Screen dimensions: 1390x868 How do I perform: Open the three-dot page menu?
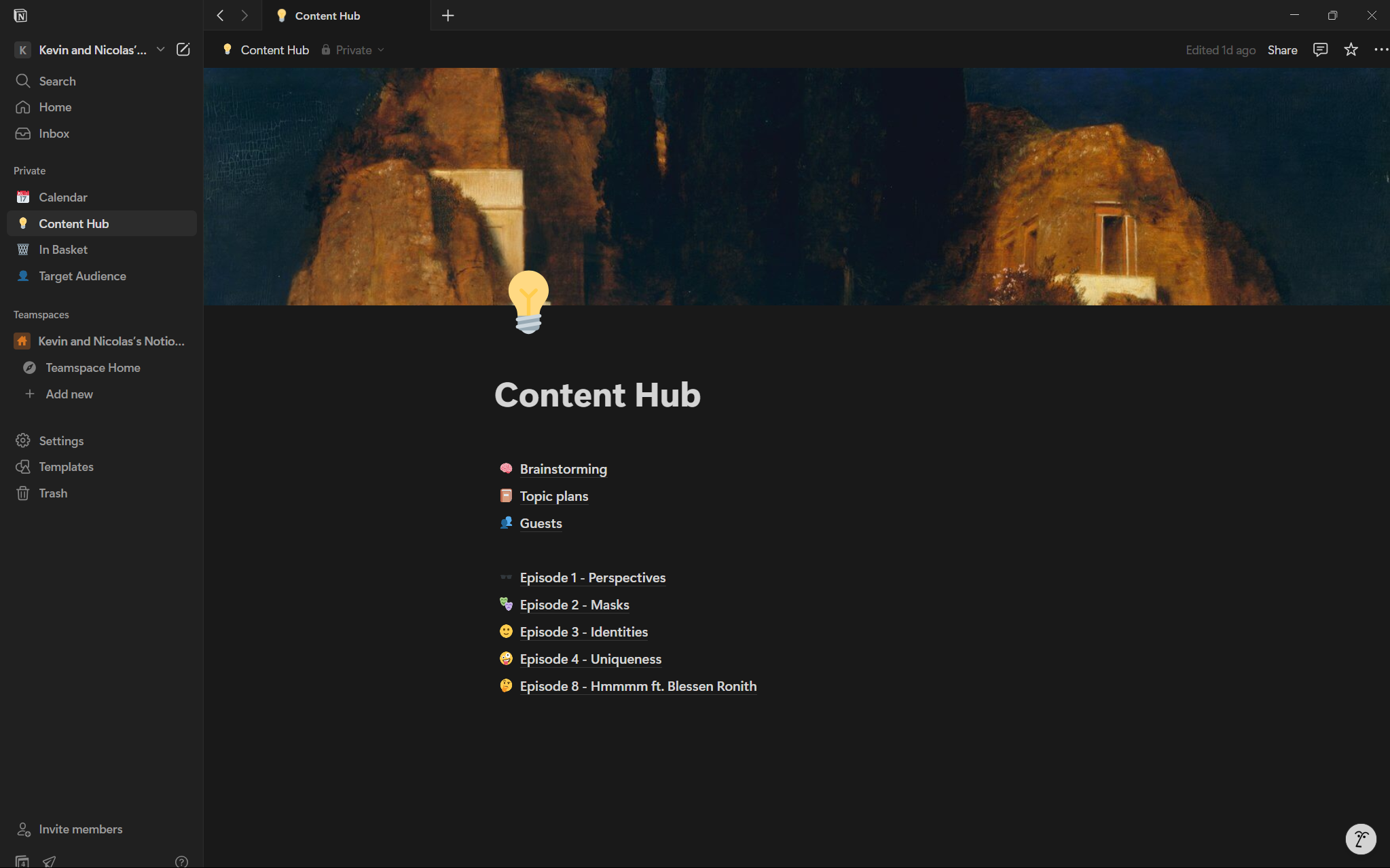tap(1380, 50)
